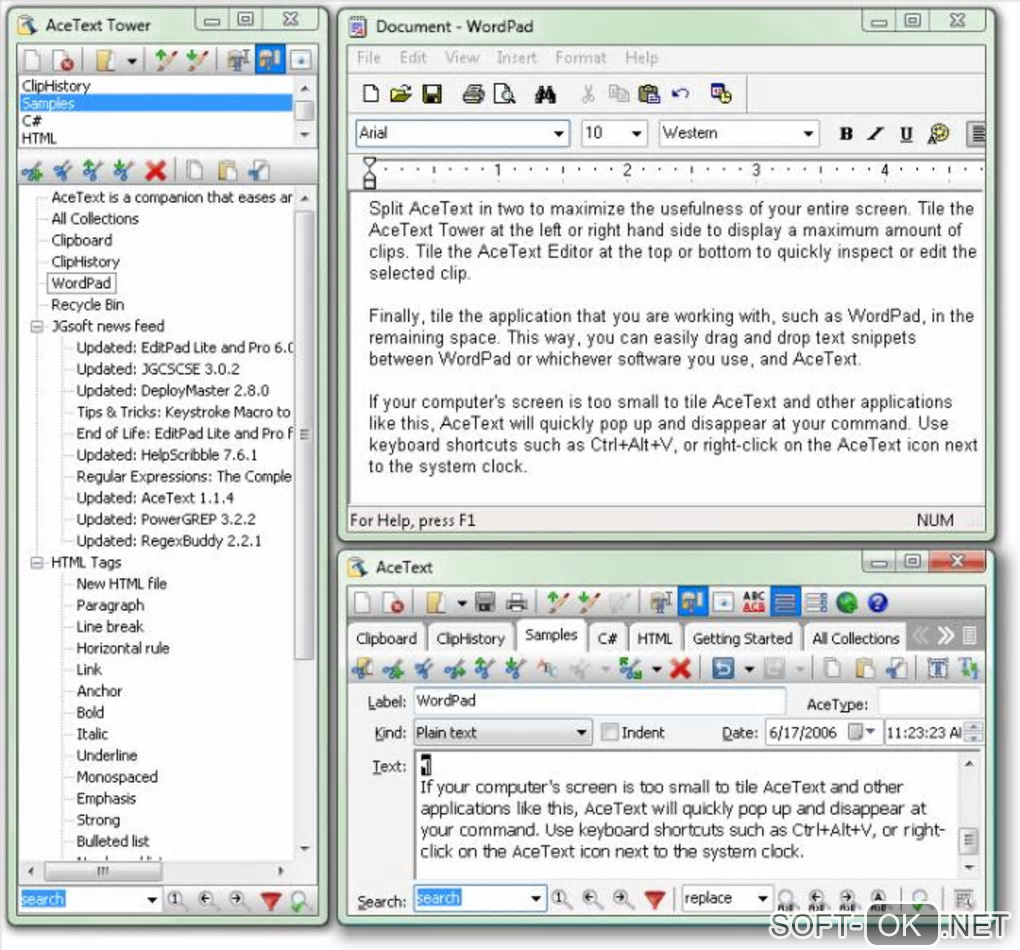Select the Horizontal rule HTML tag clip
This screenshot has height=950, width=1020.
[122, 648]
